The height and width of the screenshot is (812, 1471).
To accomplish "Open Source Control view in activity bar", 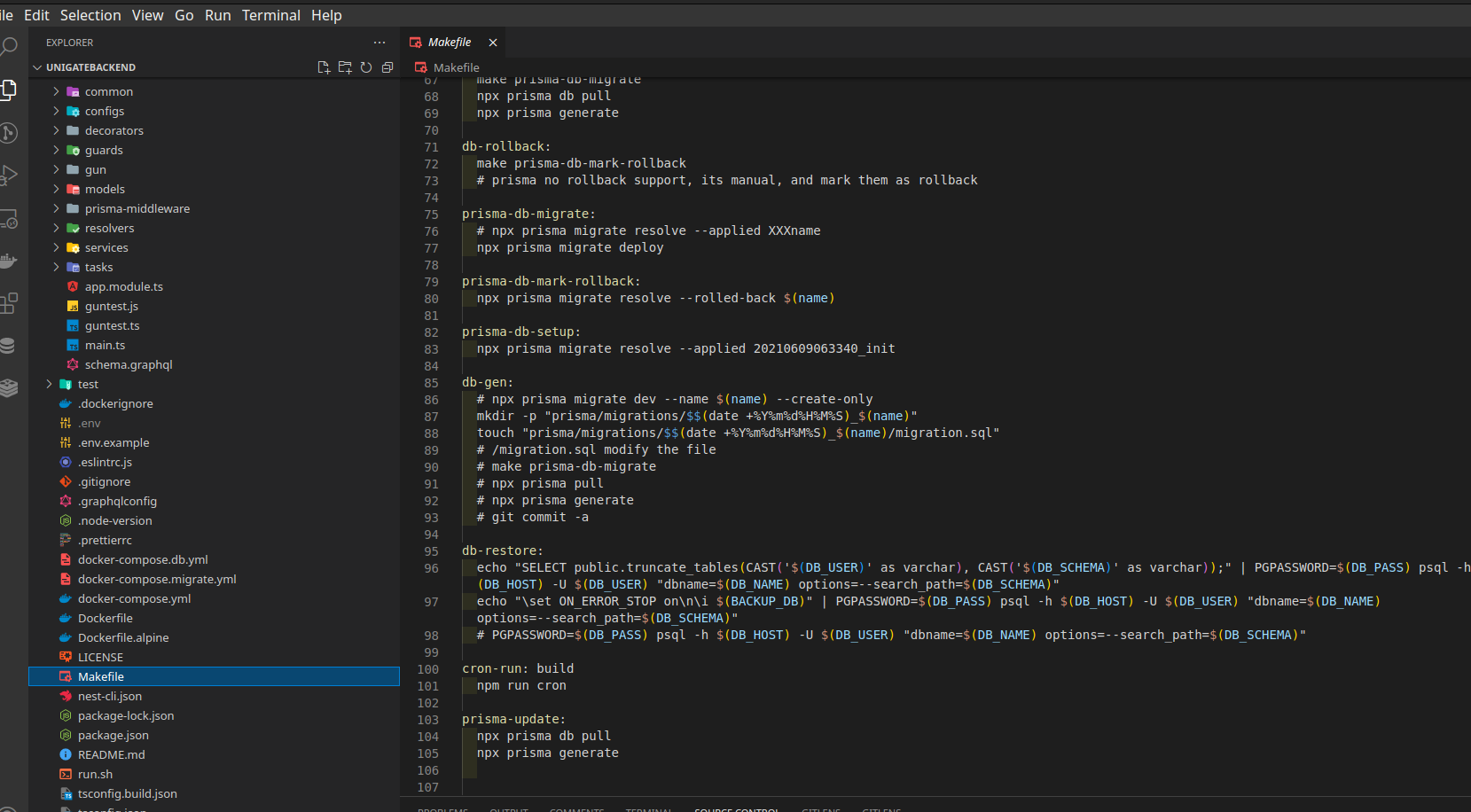I will [9, 133].
